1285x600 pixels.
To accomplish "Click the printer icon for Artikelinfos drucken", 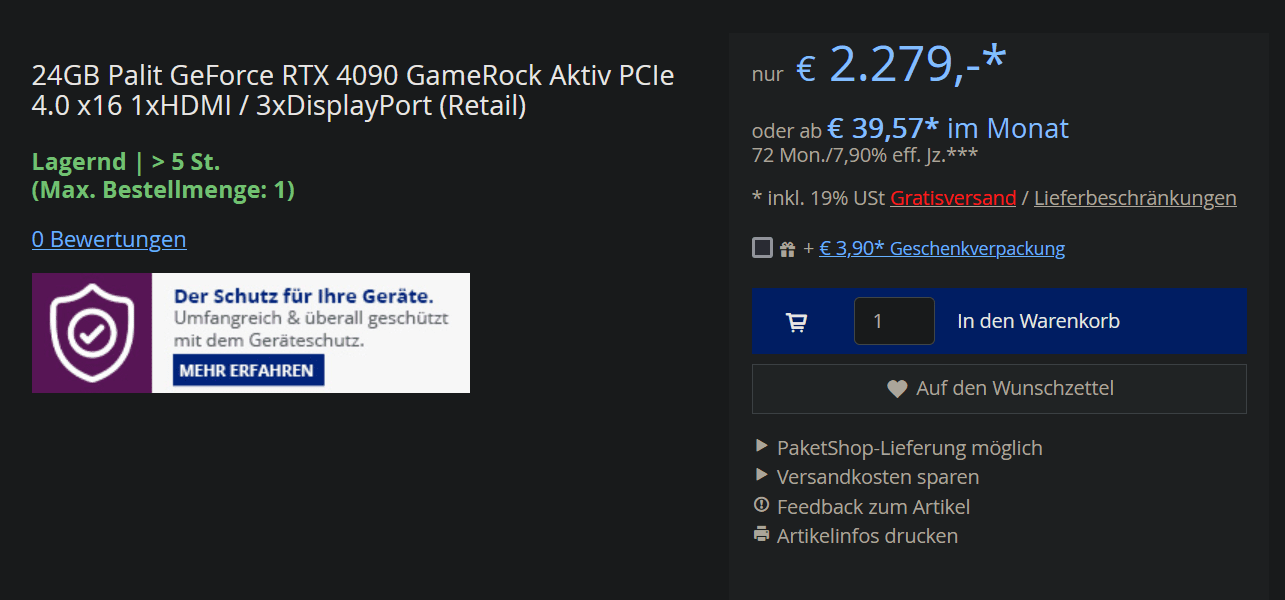I will coord(762,534).
